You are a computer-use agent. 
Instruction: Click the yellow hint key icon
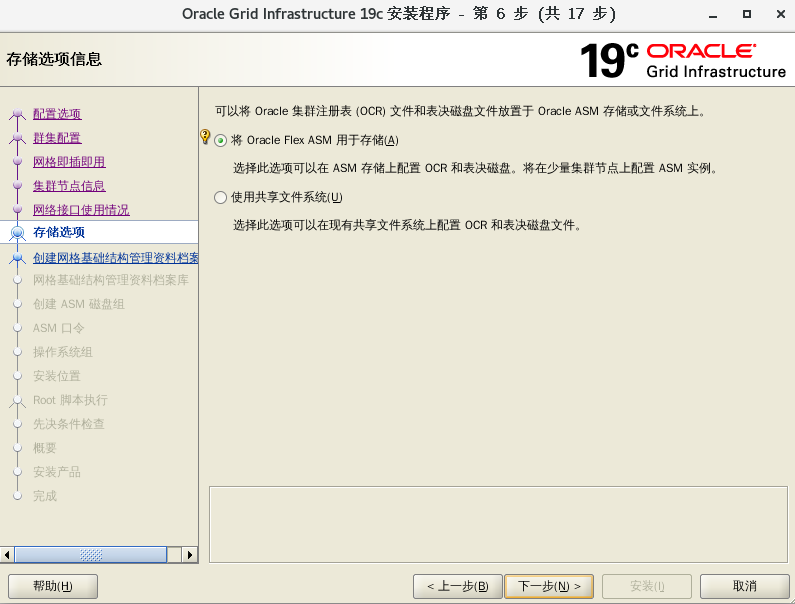click(x=205, y=136)
